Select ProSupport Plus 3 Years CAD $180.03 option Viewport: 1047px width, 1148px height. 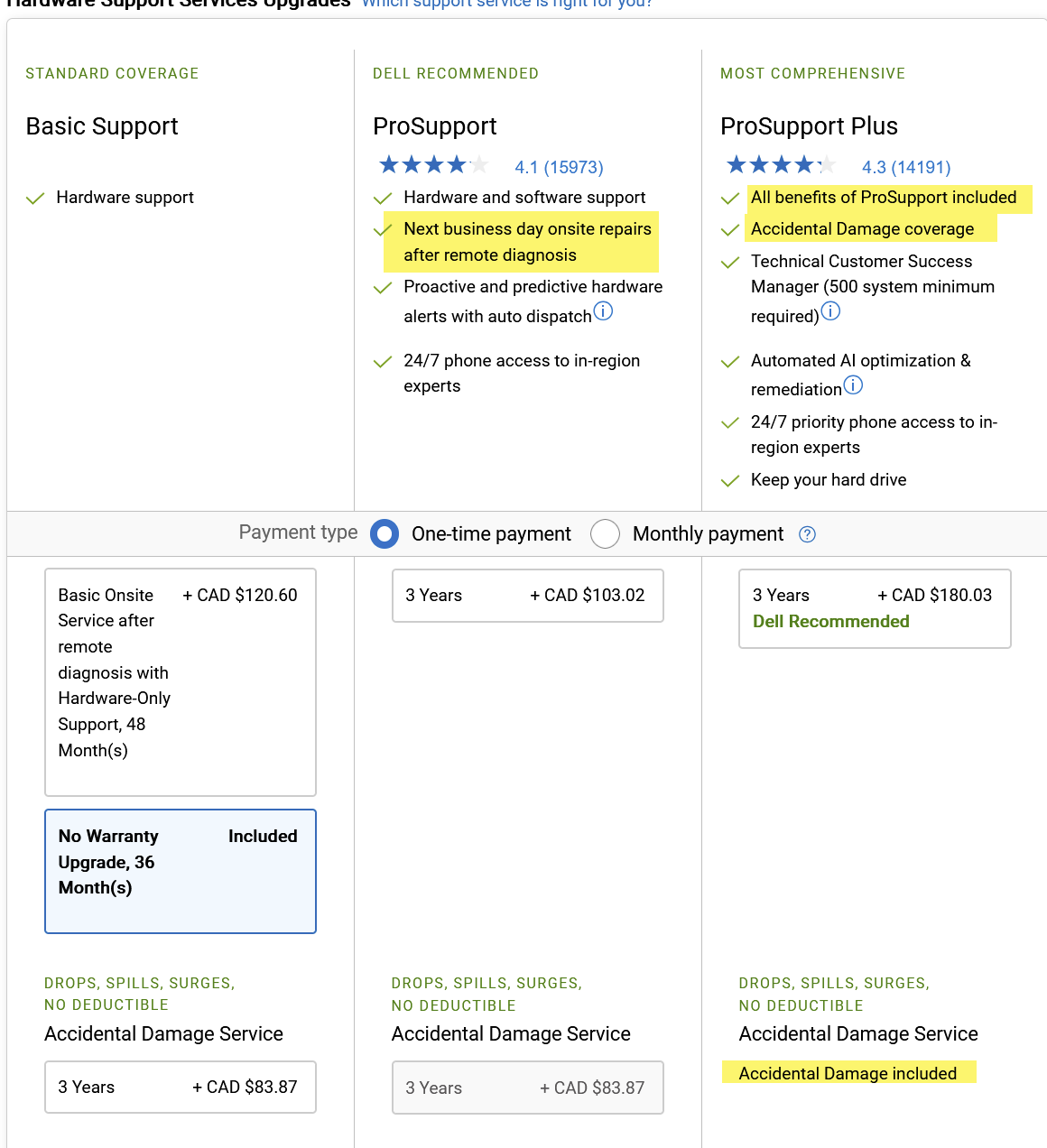[x=875, y=608]
